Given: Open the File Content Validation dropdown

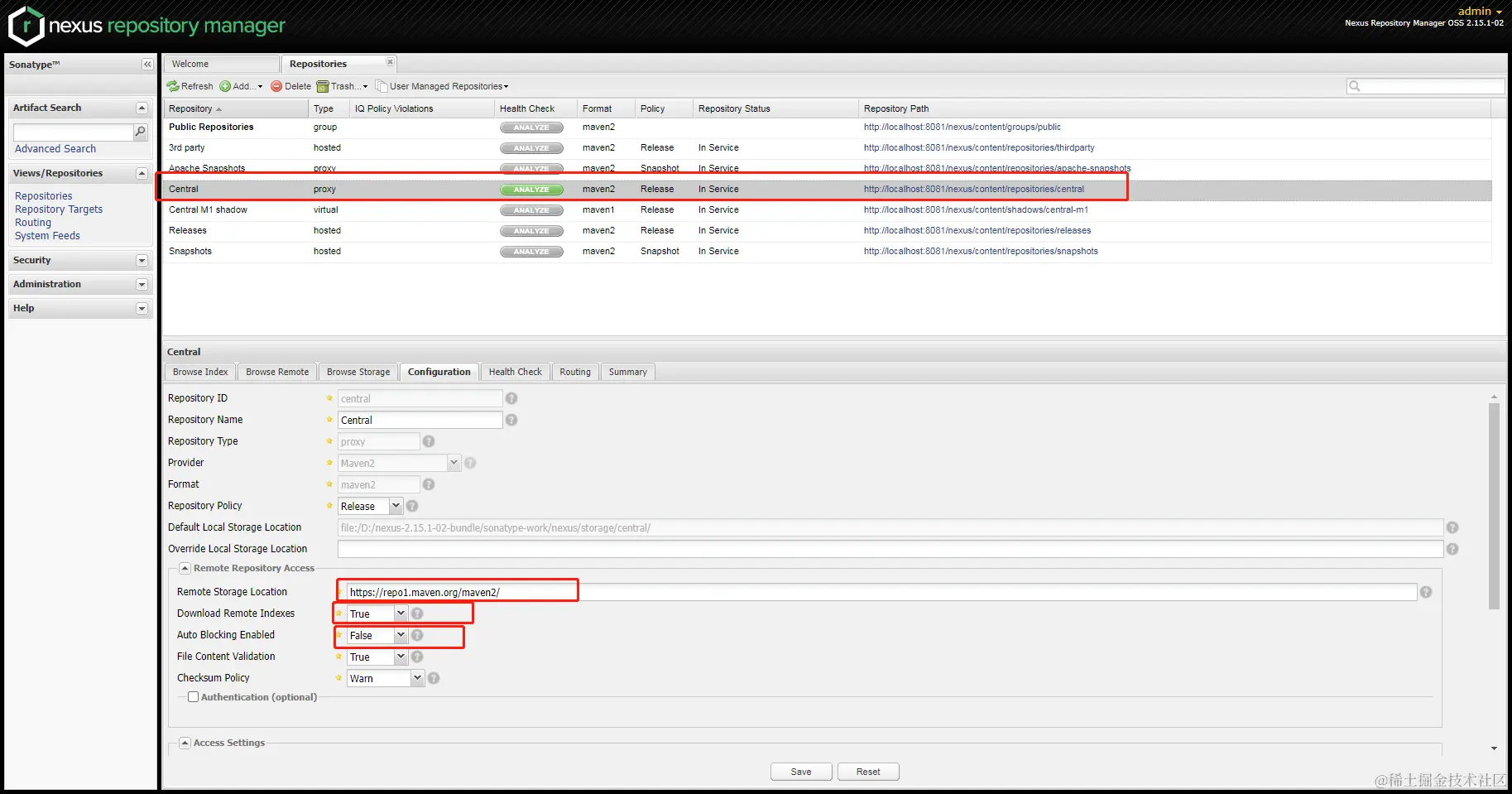Looking at the screenshot, I should (401, 657).
